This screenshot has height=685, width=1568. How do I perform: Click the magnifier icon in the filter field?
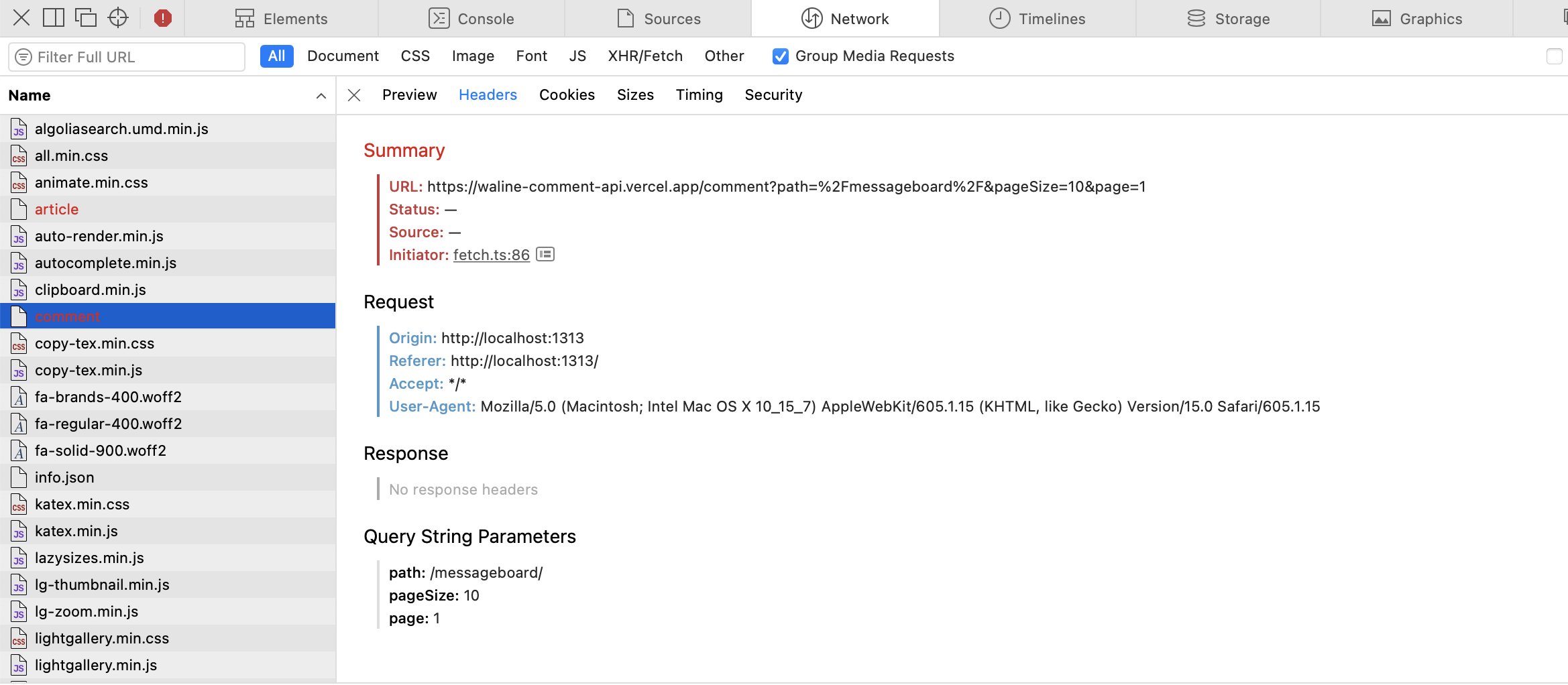24,57
